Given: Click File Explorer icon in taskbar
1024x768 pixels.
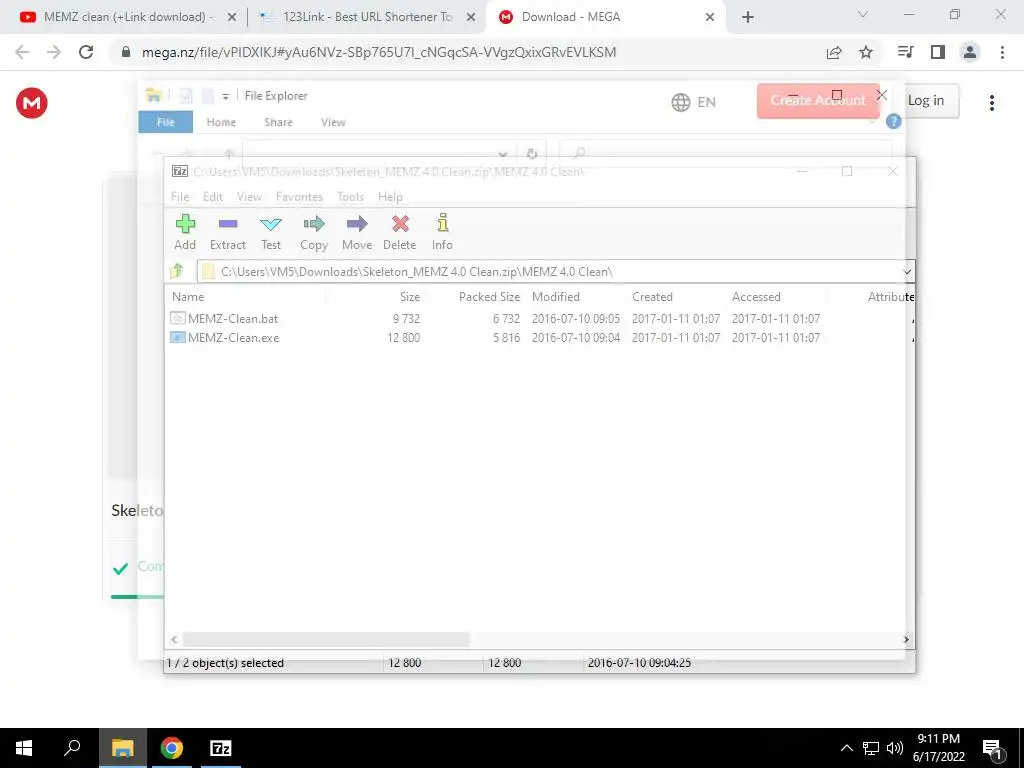Looking at the screenshot, I should click(122, 748).
